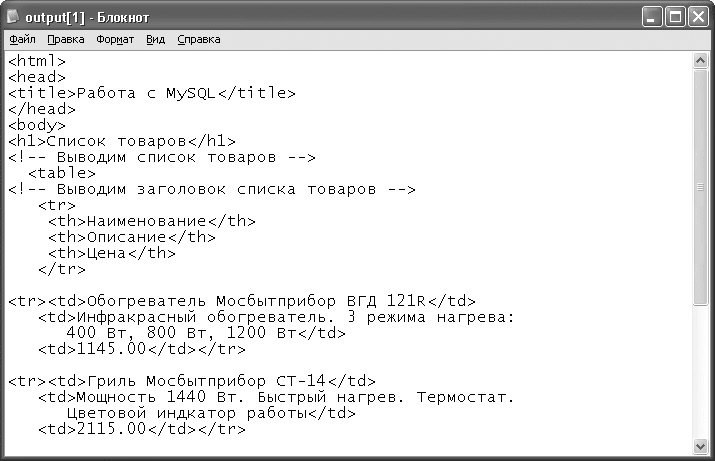The height and width of the screenshot is (461, 715).
Task: Click the output[1] - Блокнот title bar
Action: click(x=319, y=17)
